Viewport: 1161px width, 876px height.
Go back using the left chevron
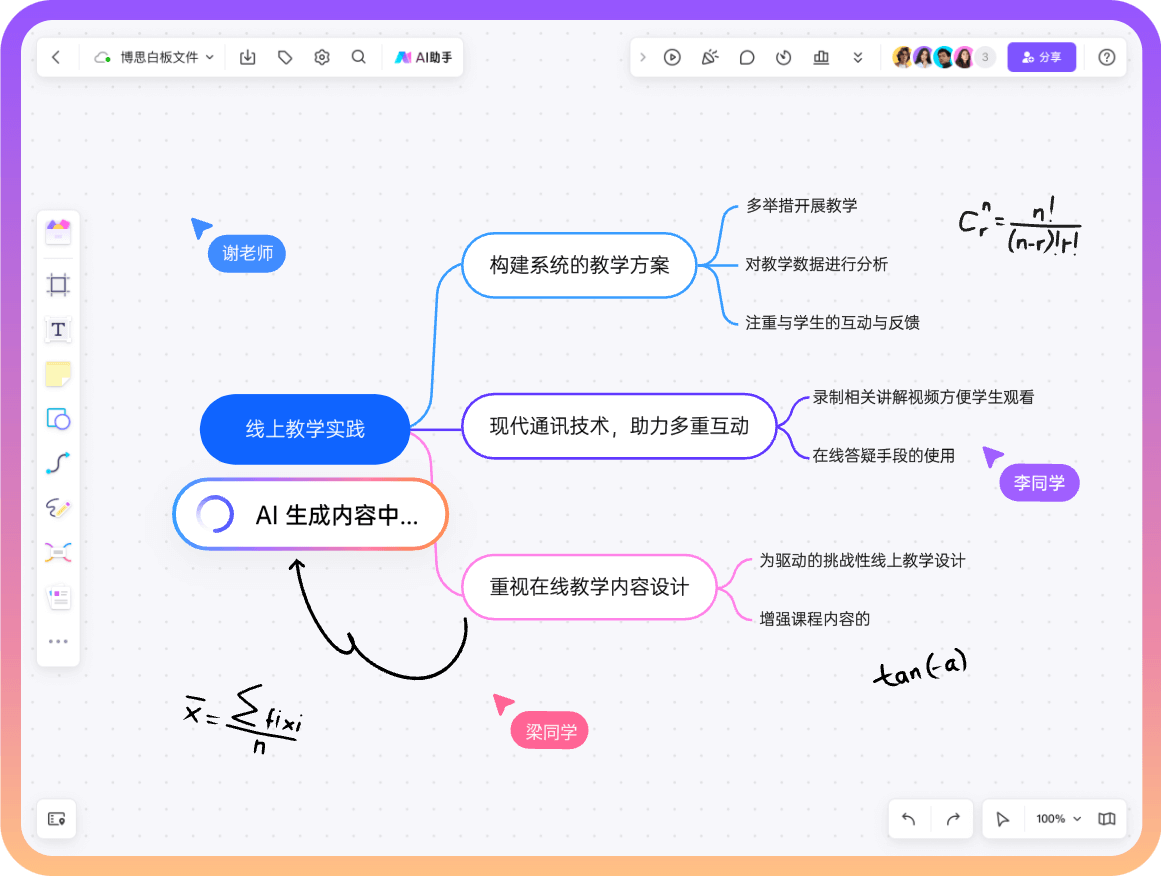click(56, 57)
